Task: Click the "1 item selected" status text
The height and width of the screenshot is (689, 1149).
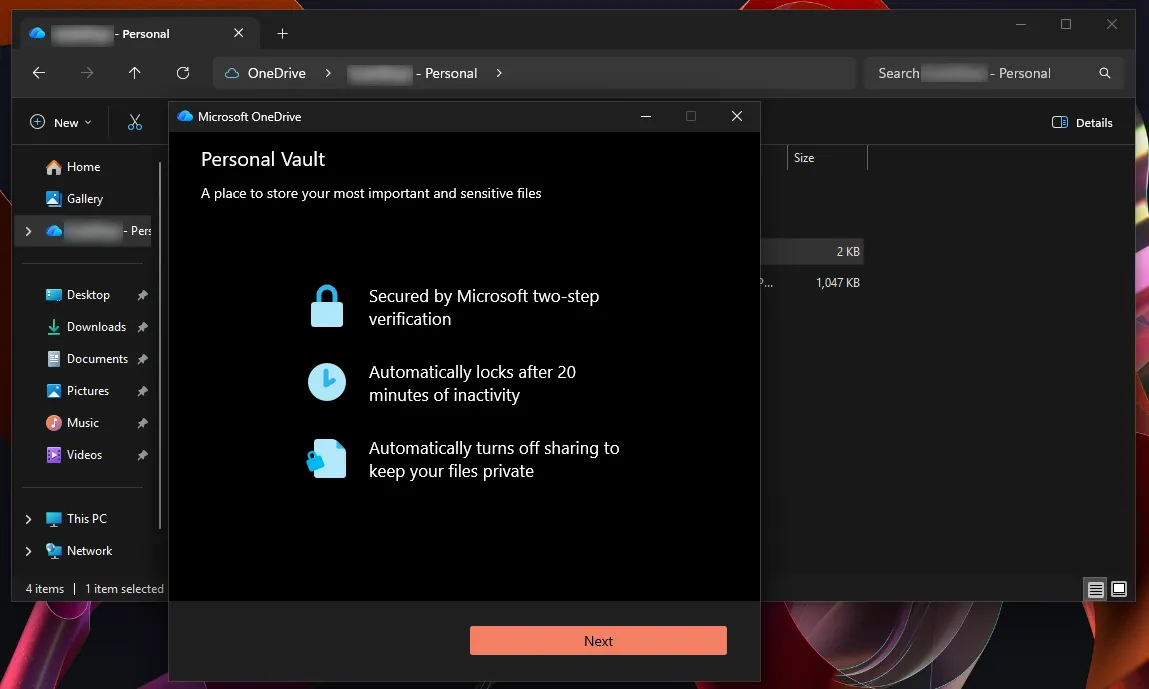Action: [x=124, y=589]
